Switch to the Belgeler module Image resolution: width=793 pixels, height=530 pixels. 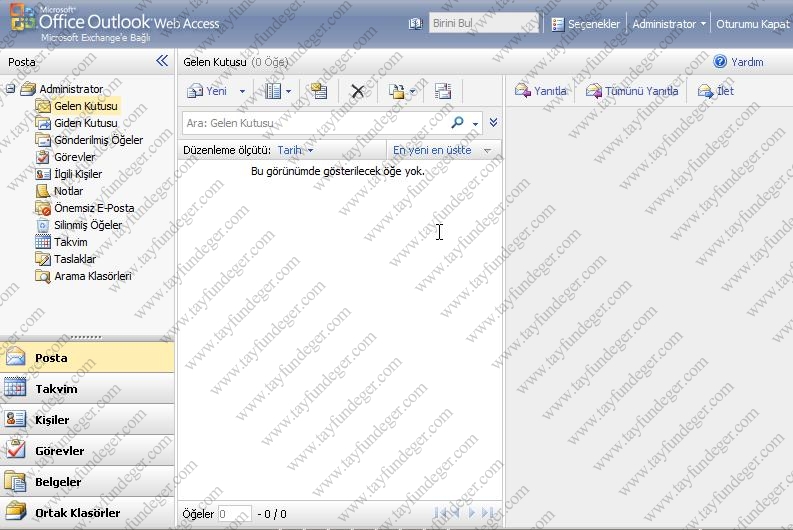(x=87, y=481)
